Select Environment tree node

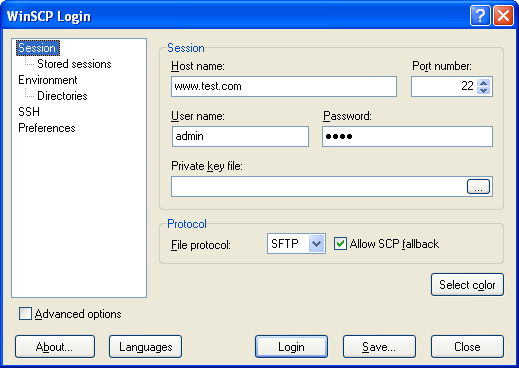point(48,80)
